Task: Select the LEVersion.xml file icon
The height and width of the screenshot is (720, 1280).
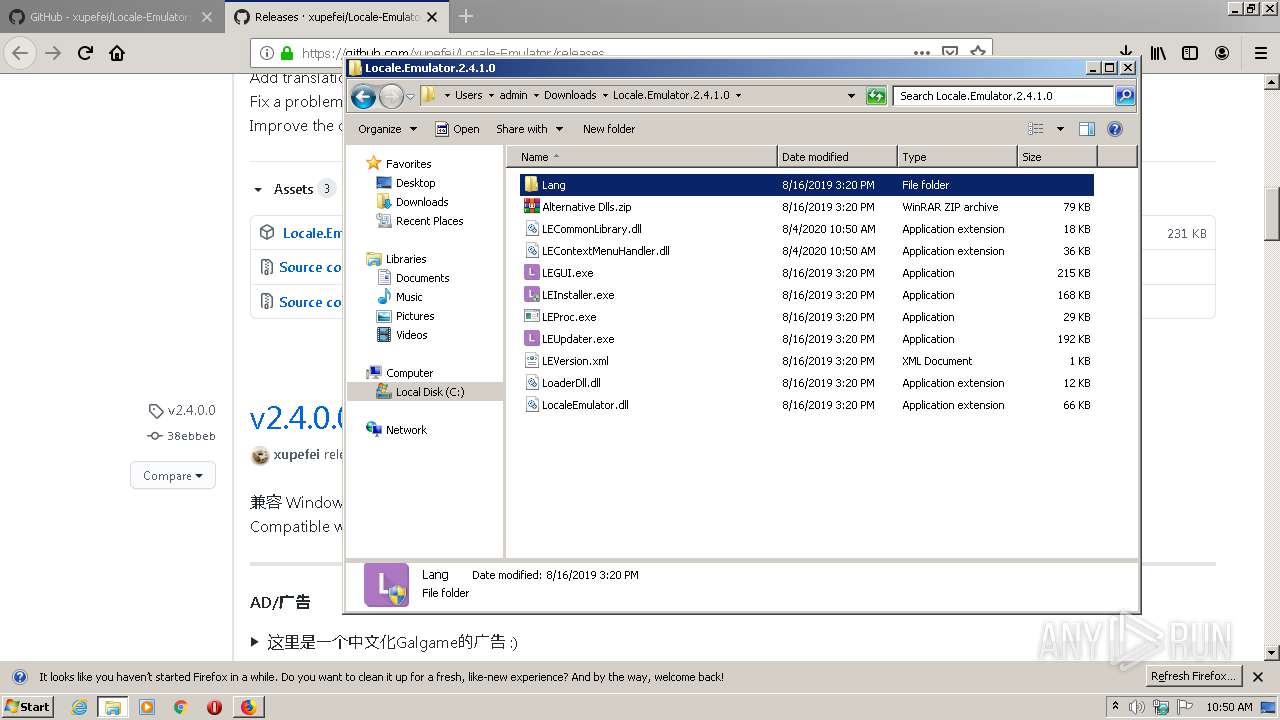Action: (x=531, y=361)
